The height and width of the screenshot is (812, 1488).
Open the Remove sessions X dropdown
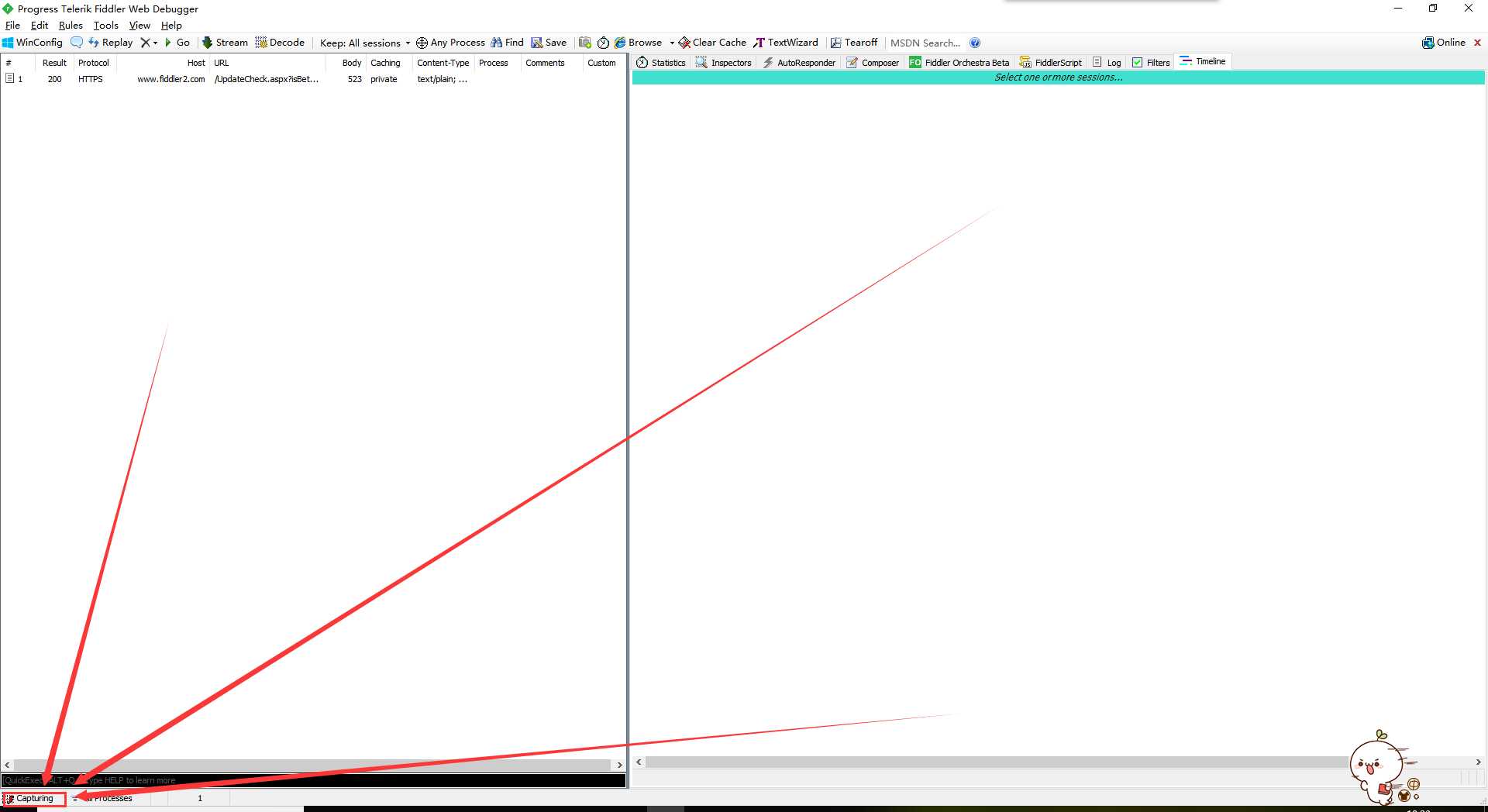coord(149,43)
